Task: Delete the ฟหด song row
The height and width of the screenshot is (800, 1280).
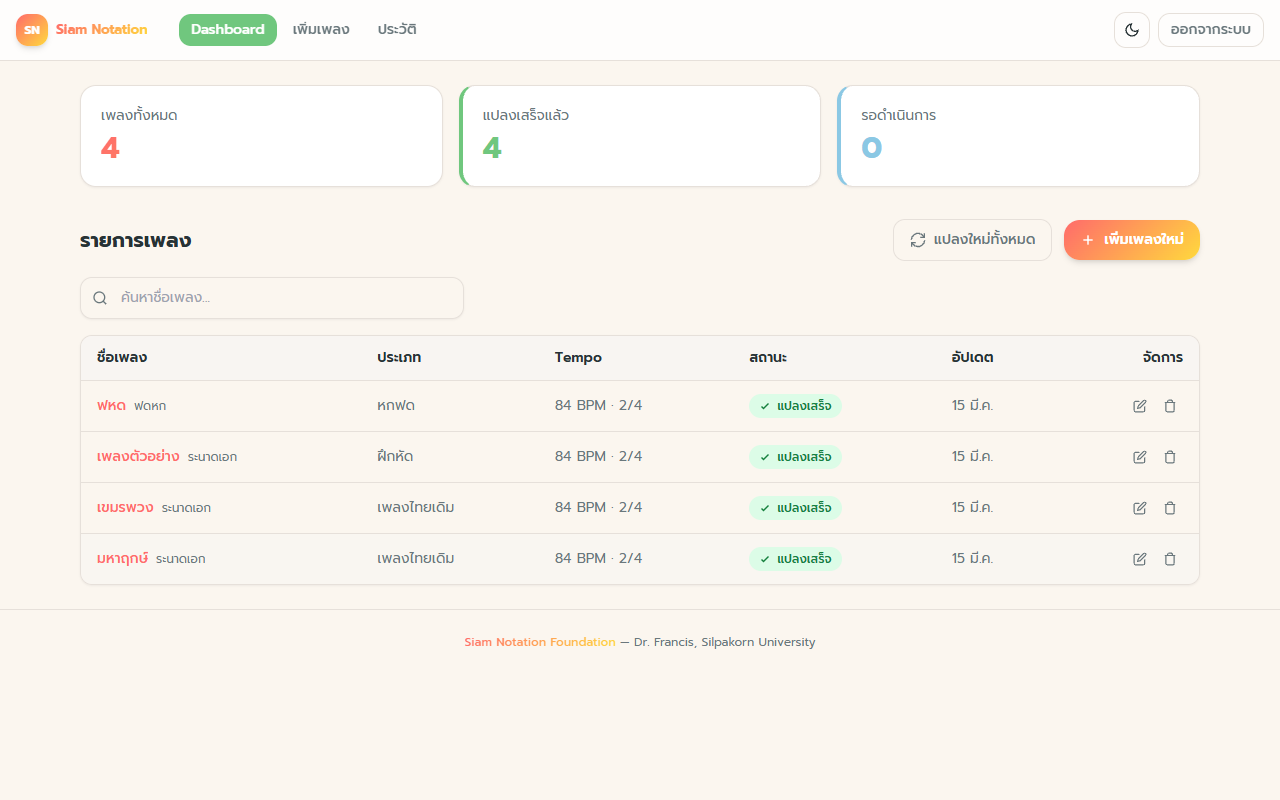Action: pos(1170,406)
